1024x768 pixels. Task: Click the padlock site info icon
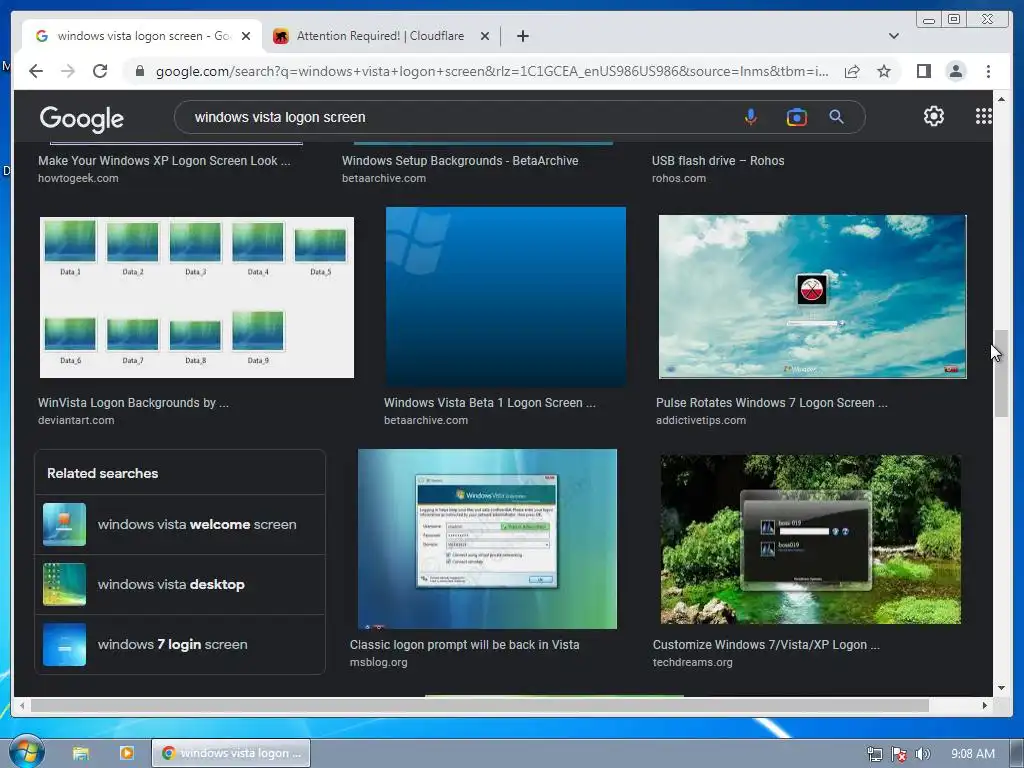coord(140,71)
